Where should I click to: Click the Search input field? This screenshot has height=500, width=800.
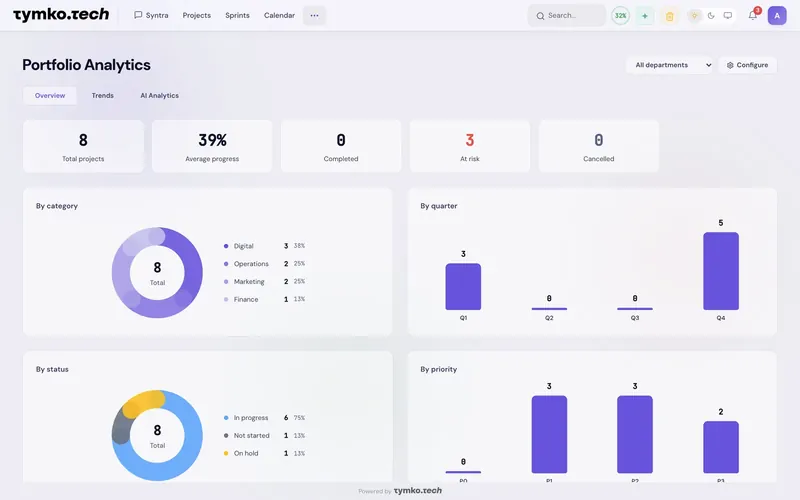coord(567,16)
